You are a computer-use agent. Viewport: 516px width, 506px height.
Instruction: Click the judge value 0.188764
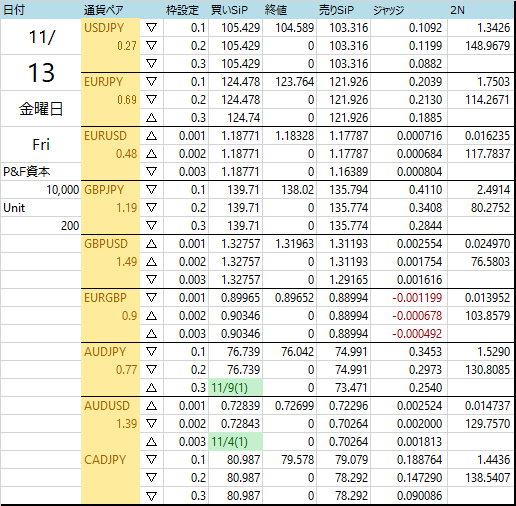(x=419, y=460)
